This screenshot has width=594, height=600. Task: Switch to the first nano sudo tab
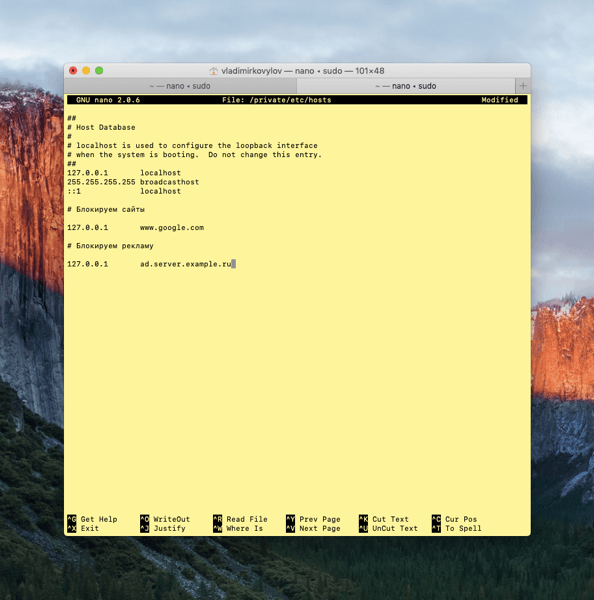coord(180,86)
